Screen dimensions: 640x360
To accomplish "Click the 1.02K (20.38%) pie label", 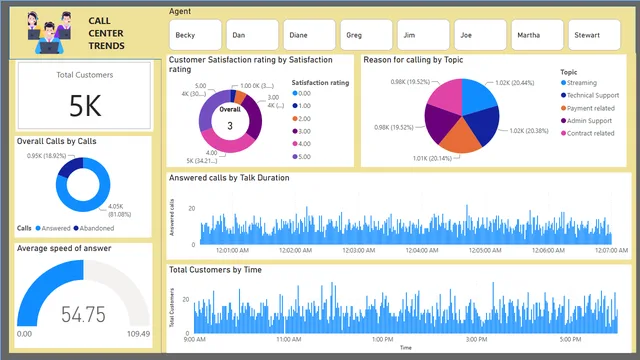I will (529, 131).
